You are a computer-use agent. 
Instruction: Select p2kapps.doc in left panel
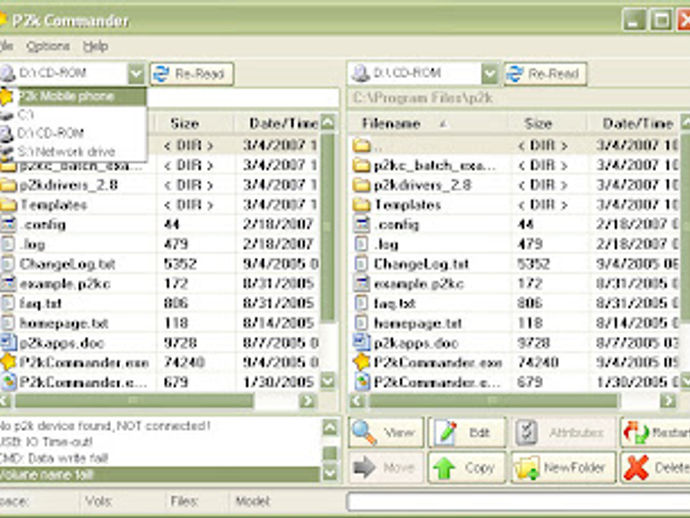pos(62,342)
